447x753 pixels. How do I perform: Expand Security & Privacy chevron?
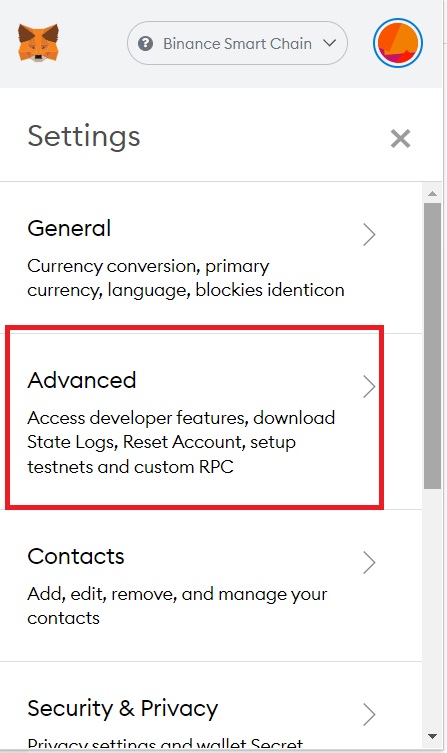click(x=369, y=715)
